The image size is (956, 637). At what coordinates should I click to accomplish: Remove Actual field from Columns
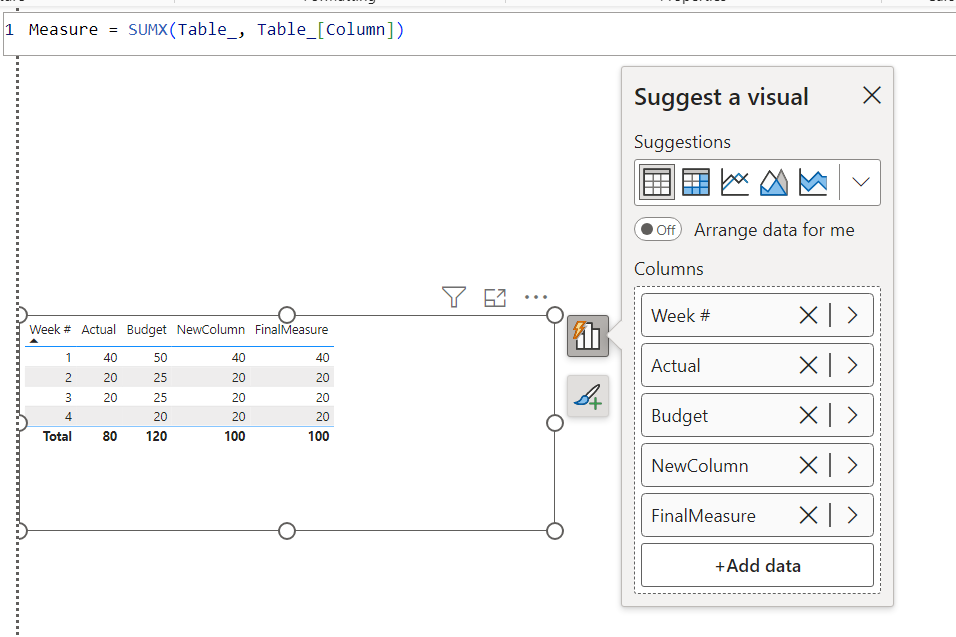pyautogui.click(x=808, y=365)
